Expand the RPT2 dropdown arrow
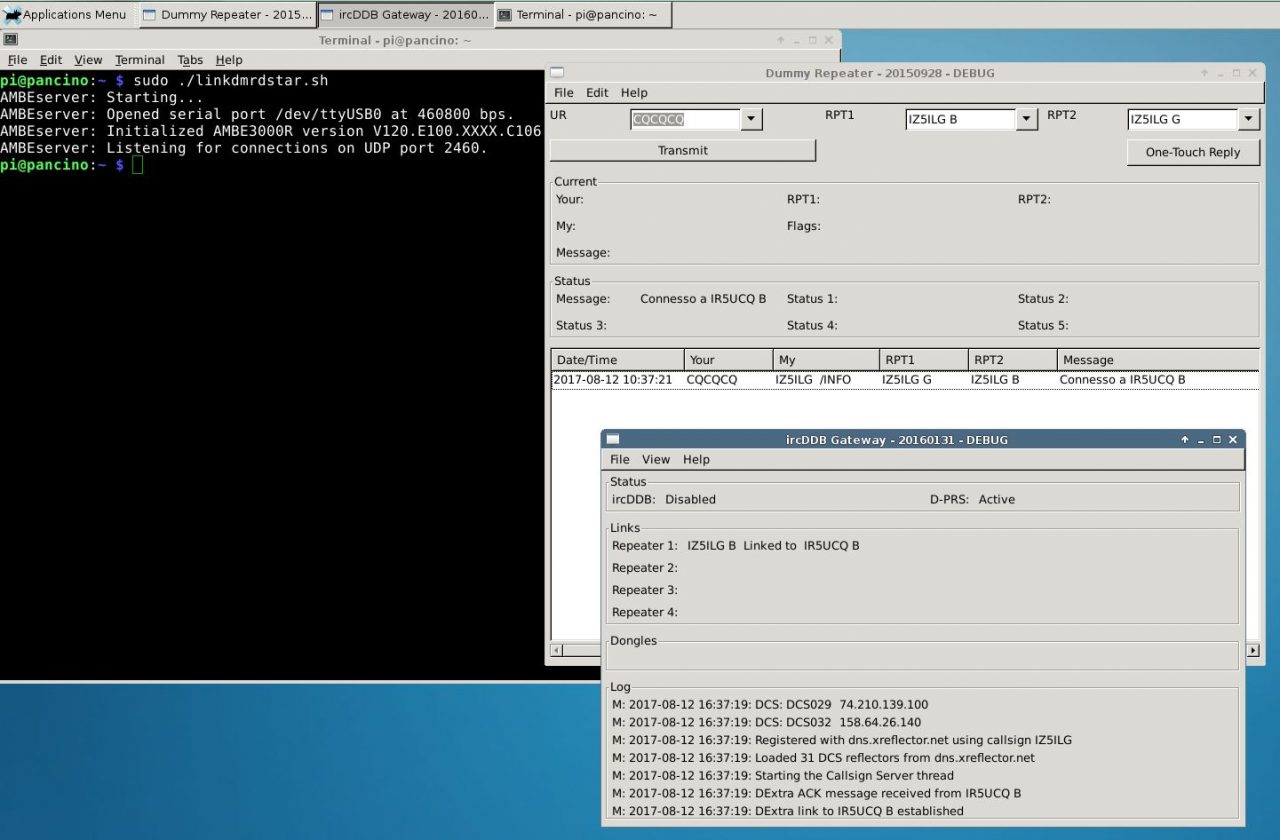The width and height of the screenshot is (1280, 840). 1248,119
